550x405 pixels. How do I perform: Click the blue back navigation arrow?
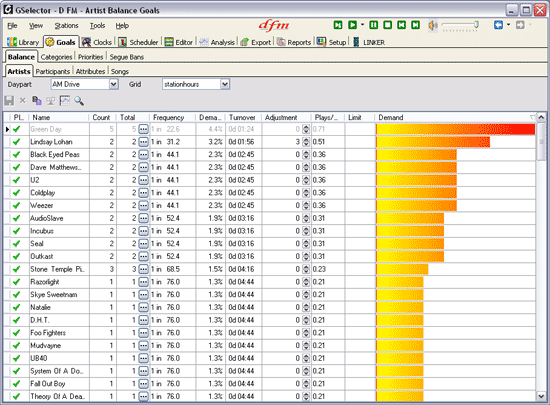coord(498,25)
